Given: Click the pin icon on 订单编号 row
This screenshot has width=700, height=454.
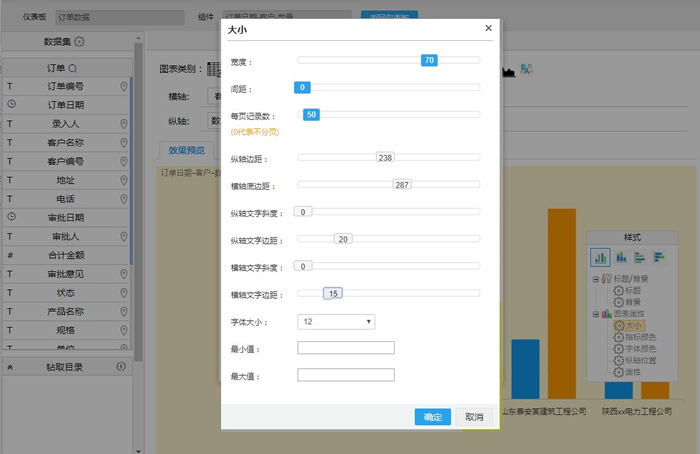Looking at the screenshot, I should (x=123, y=87).
